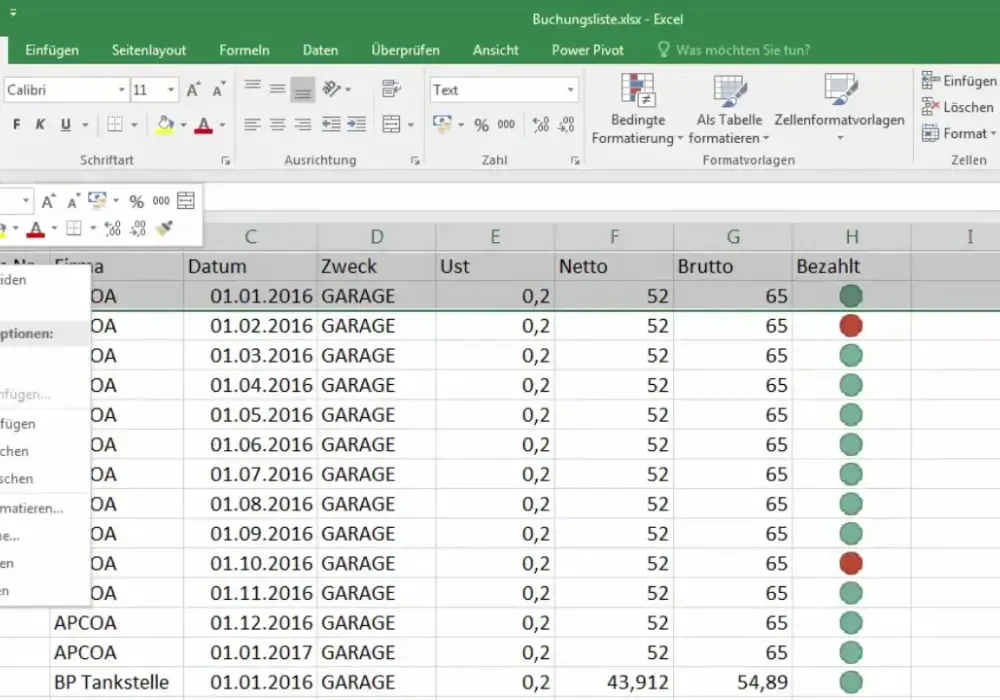Open Zahl dialog launcher
The height and width of the screenshot is (700, 1000).
coord(575,161)
